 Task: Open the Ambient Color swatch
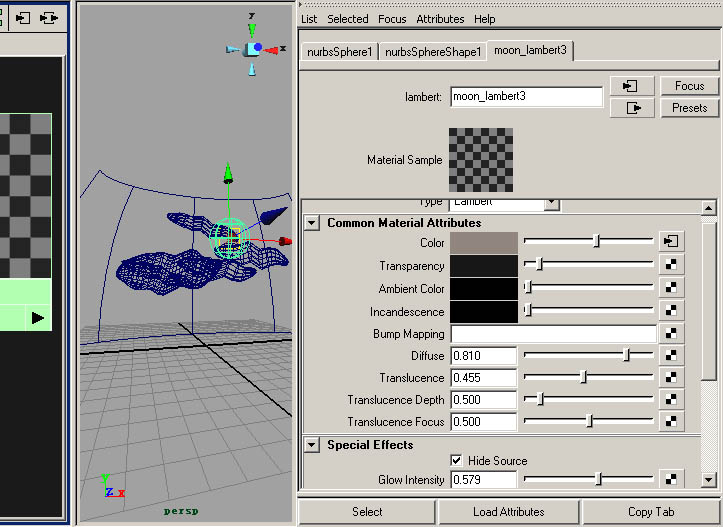click(484, 289)
